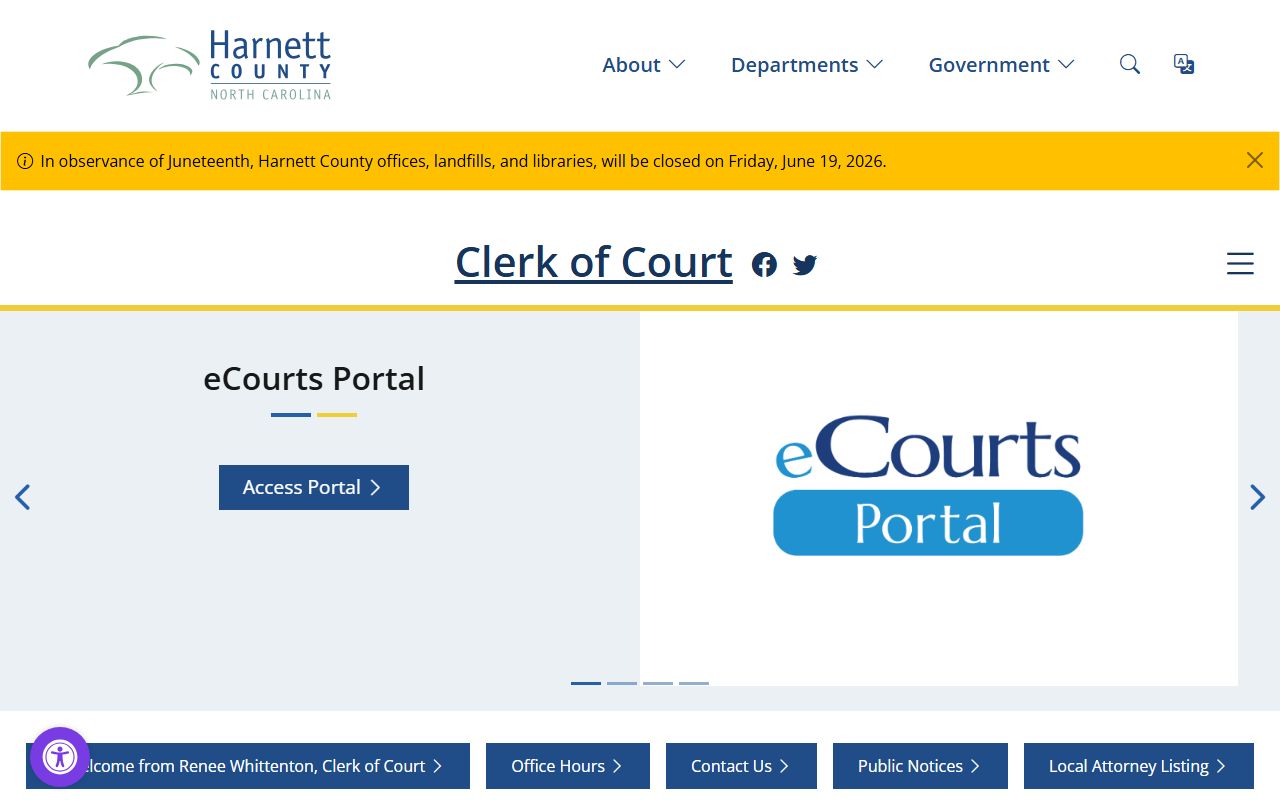The width and height of the screenshot is (1280, 800).
Task: Go to next carousel slide
Action: click(x=1257, y=497)
